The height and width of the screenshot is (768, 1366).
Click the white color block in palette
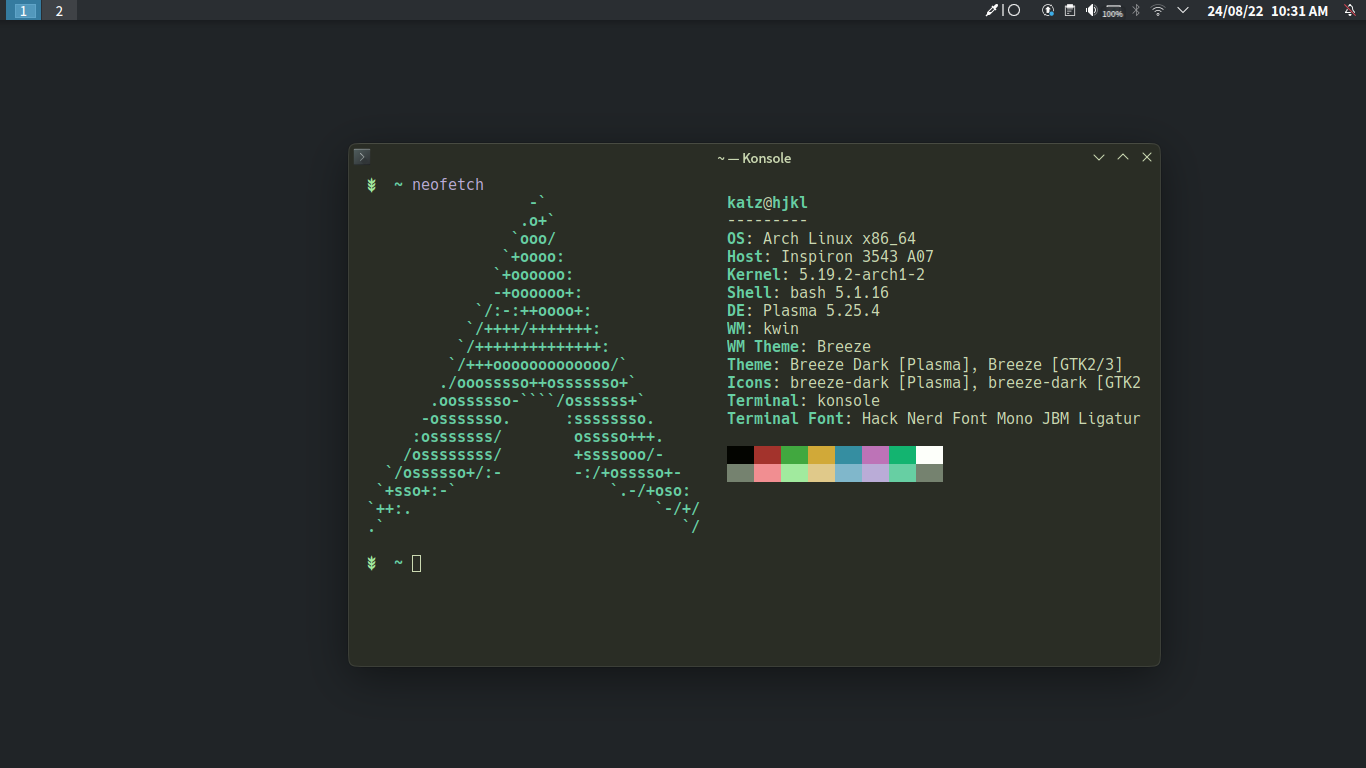(929, 455)
